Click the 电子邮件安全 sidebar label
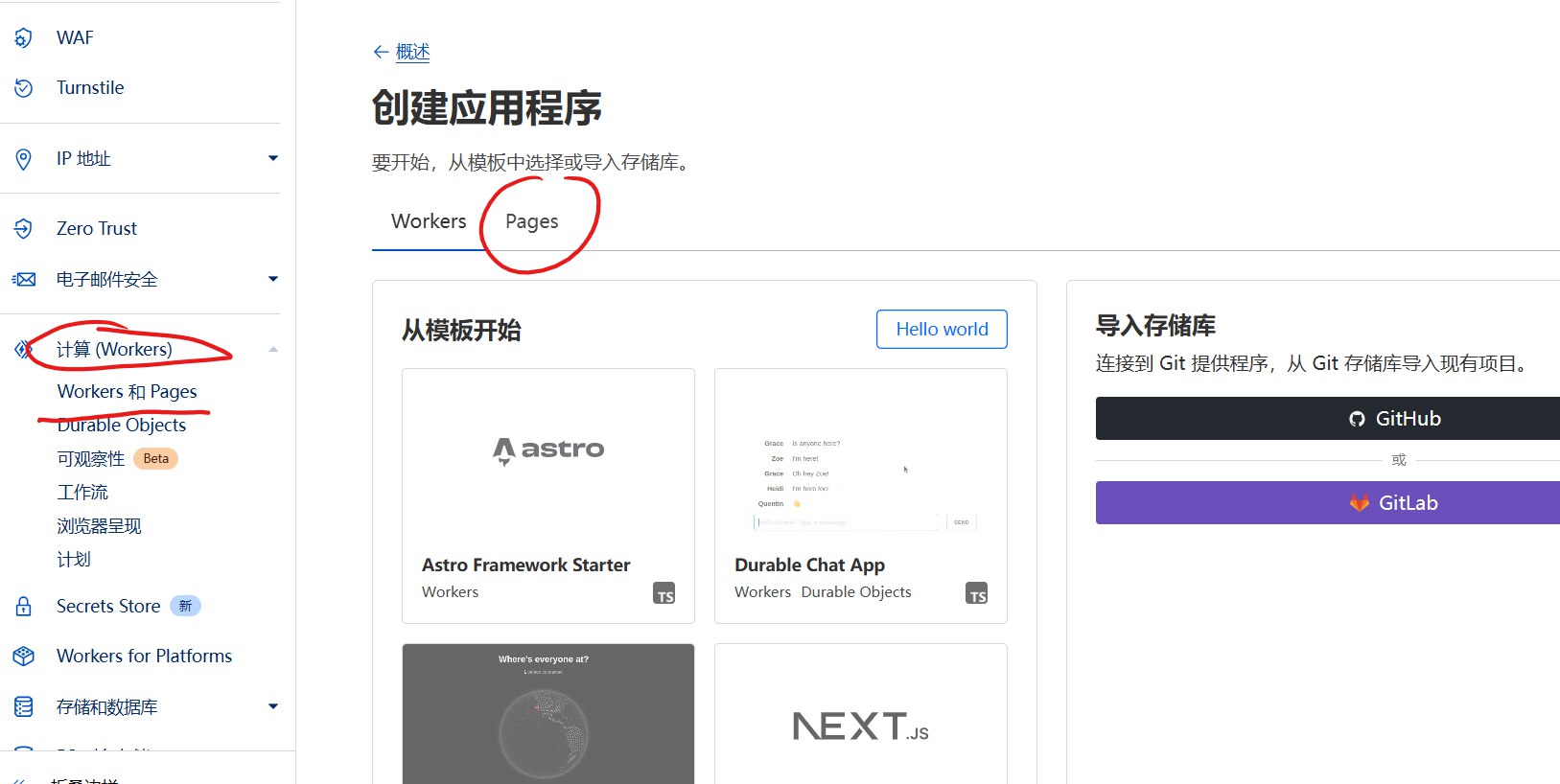 pos(107,280)
